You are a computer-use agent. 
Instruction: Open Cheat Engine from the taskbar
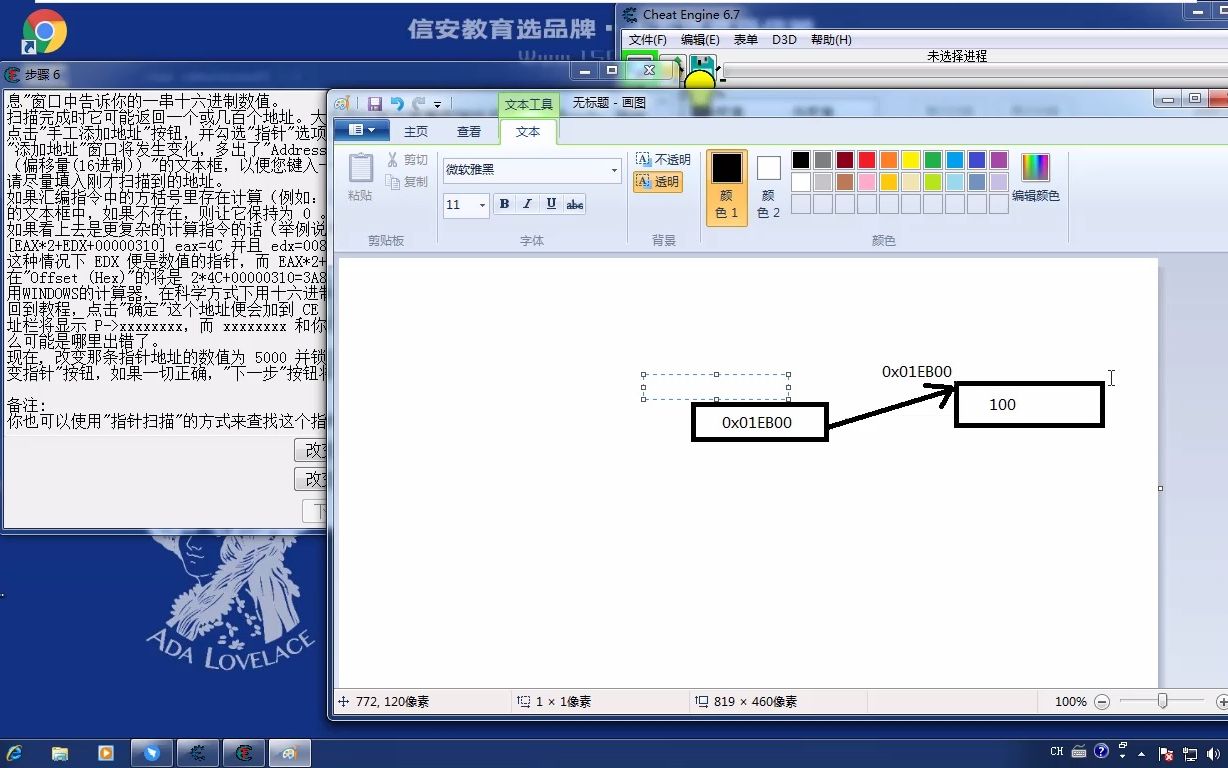click(x=244, y=751)
